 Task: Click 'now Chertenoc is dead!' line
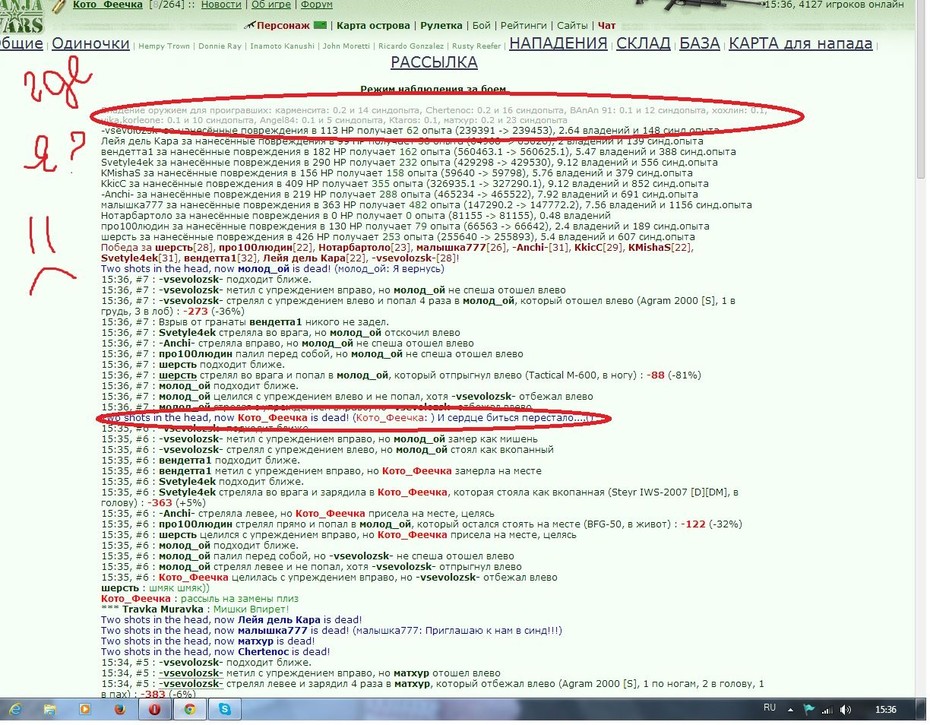215,651
